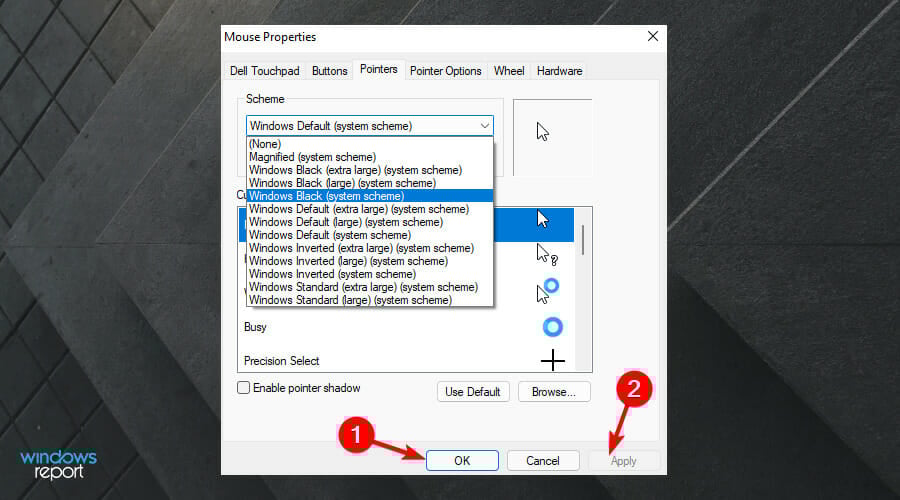The image size is (900, 500).
Task: Select the Normal Select arrow cursor icon
Action: (x=542, y=219)
